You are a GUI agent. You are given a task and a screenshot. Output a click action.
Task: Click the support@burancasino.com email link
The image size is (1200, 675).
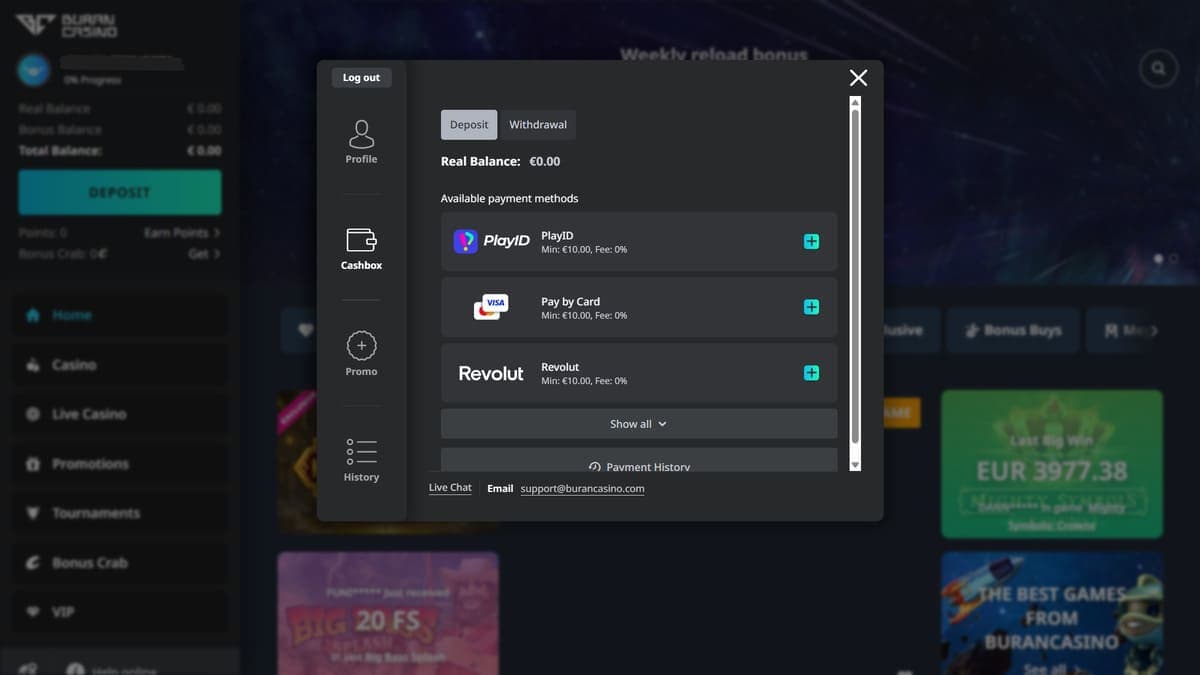pyautogui.click(x=582, y=489)
